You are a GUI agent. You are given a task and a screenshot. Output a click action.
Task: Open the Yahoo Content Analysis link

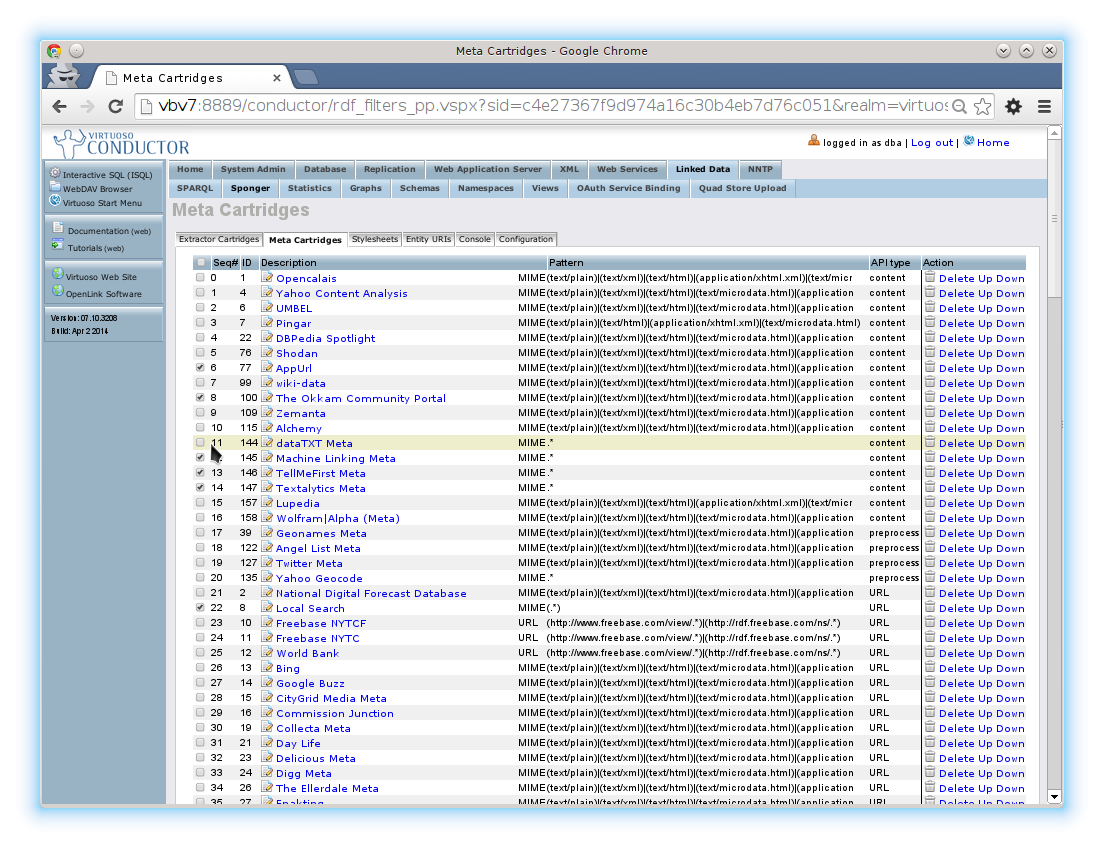pyautogui.click(x=341, y=293)
